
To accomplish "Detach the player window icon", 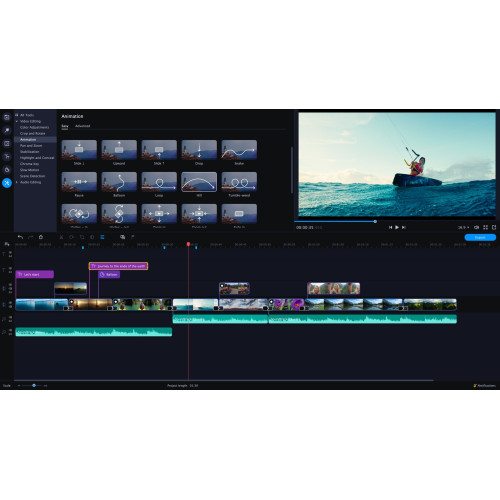I will 494,227.
